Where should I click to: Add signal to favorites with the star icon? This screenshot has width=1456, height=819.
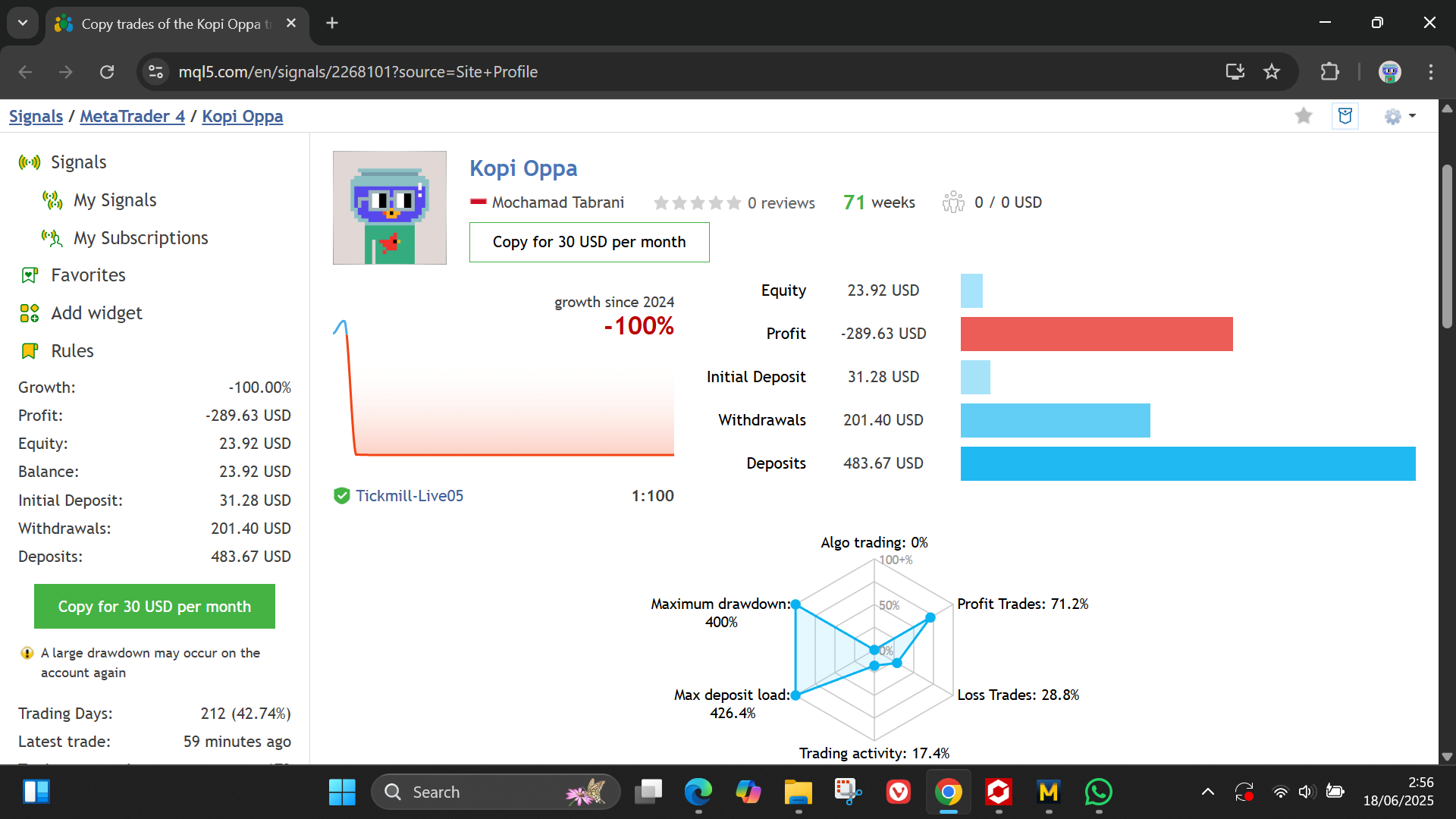1304,116
